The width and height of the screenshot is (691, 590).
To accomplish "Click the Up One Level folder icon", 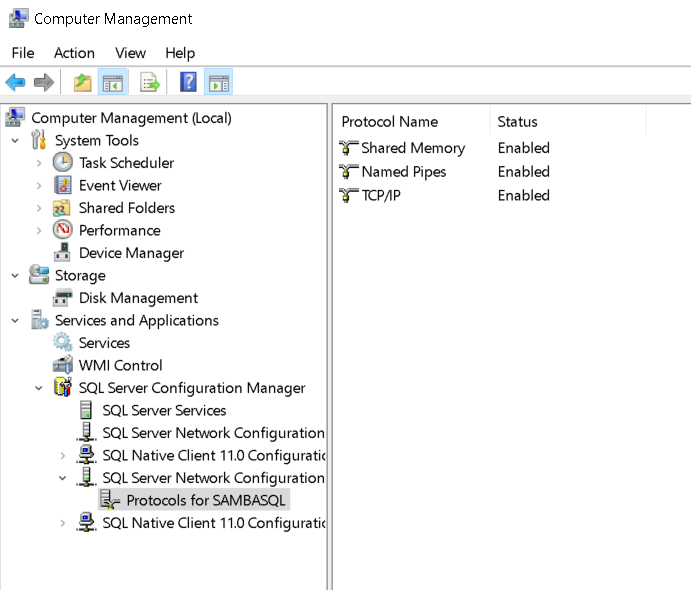I will (82, 82).
